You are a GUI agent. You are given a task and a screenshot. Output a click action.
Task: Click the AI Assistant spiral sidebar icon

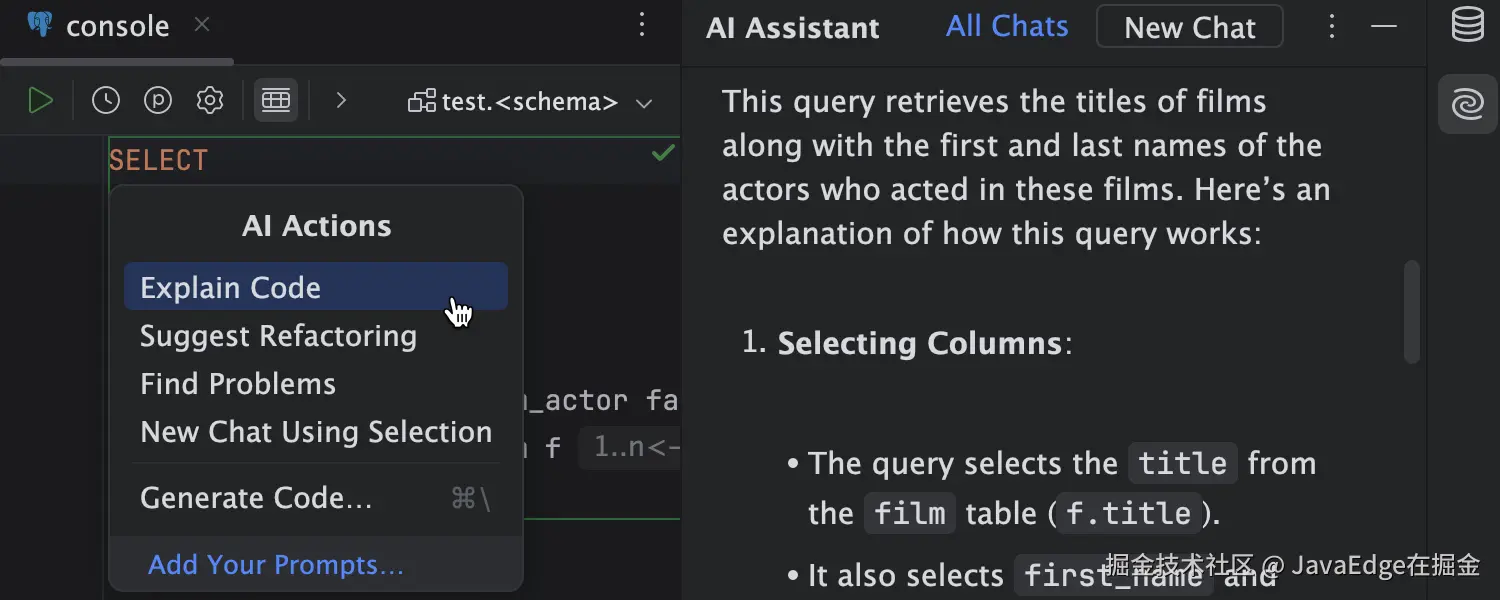pyautogui.click(x=1467, y=103)
